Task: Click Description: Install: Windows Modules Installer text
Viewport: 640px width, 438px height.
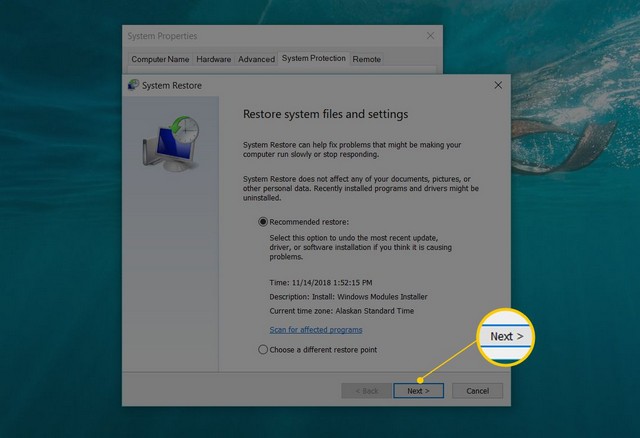Action: [348, 297]
